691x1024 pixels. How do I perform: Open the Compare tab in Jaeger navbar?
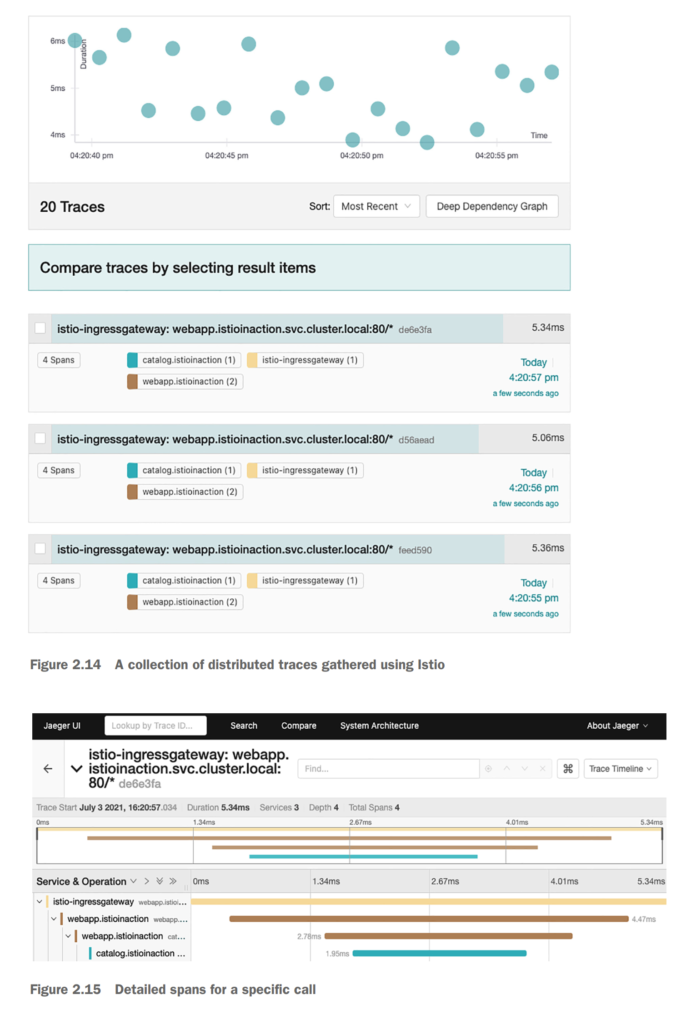[x=299, y=726]
